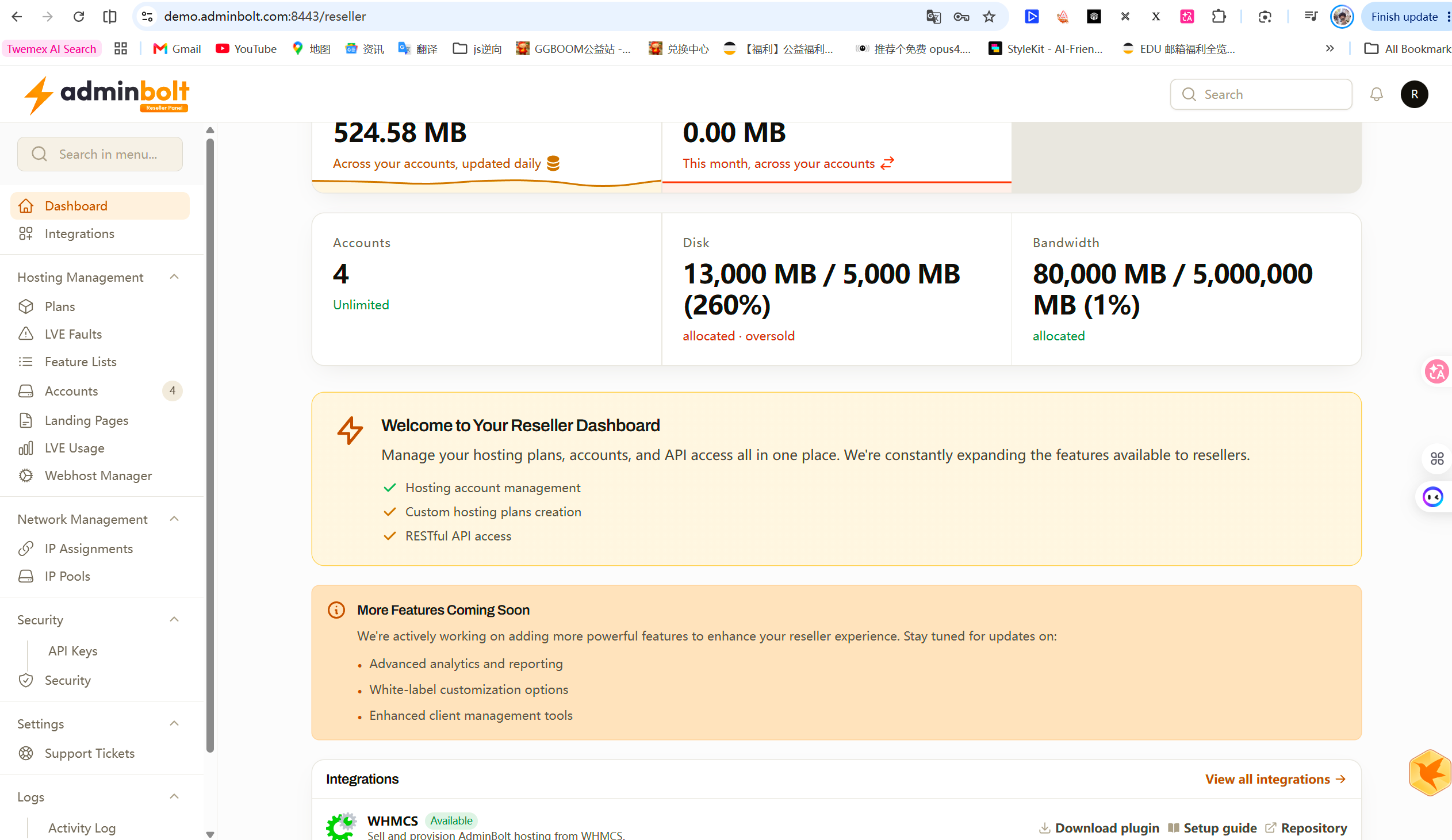Click the WHMCS gear logo
Screen dimensions: 1452x840
click(342, 826)
